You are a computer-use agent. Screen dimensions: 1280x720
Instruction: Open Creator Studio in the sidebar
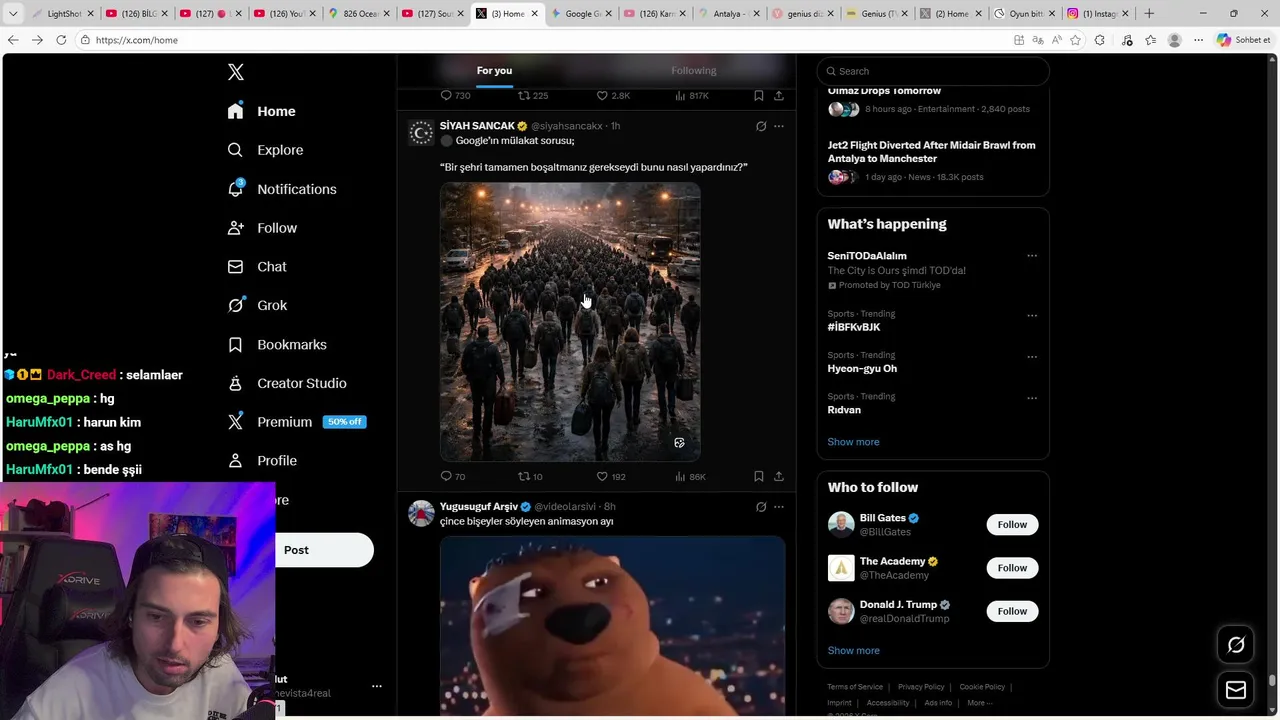[x=287, y=383]
